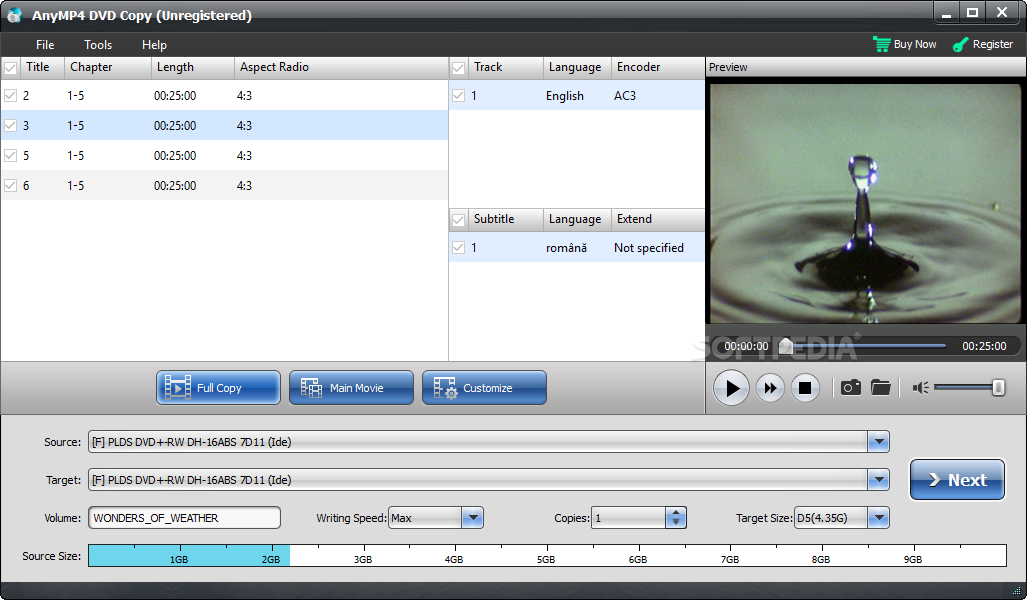Stop the preview playback
The width and height of the screenshot is (1027, 600).
pyautogui.click(x=805, y=388)
